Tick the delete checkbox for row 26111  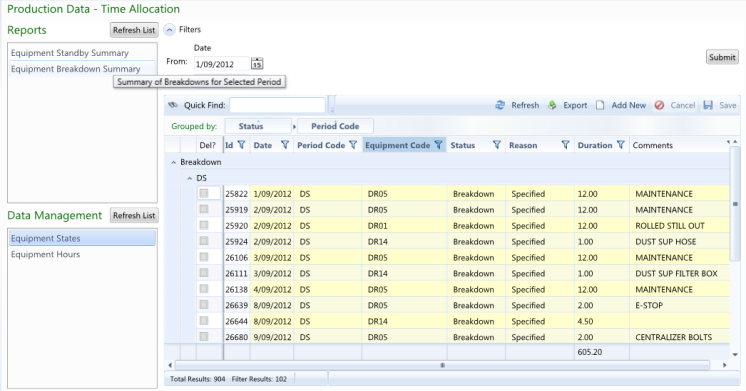pos(204,273)
